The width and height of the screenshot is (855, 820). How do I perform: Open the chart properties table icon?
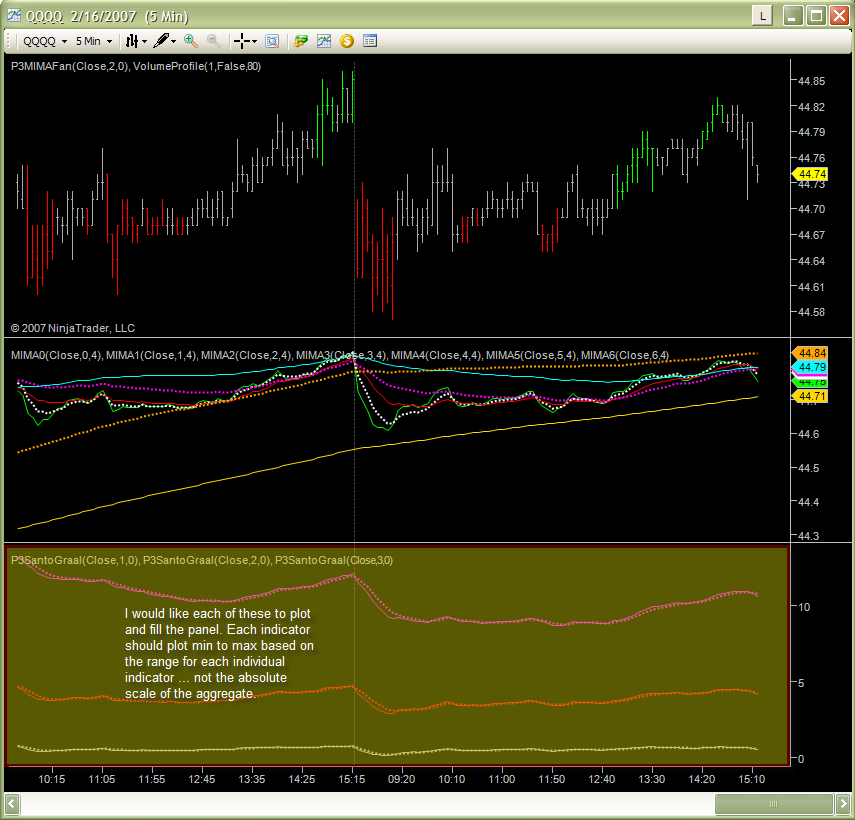point(370,41)
